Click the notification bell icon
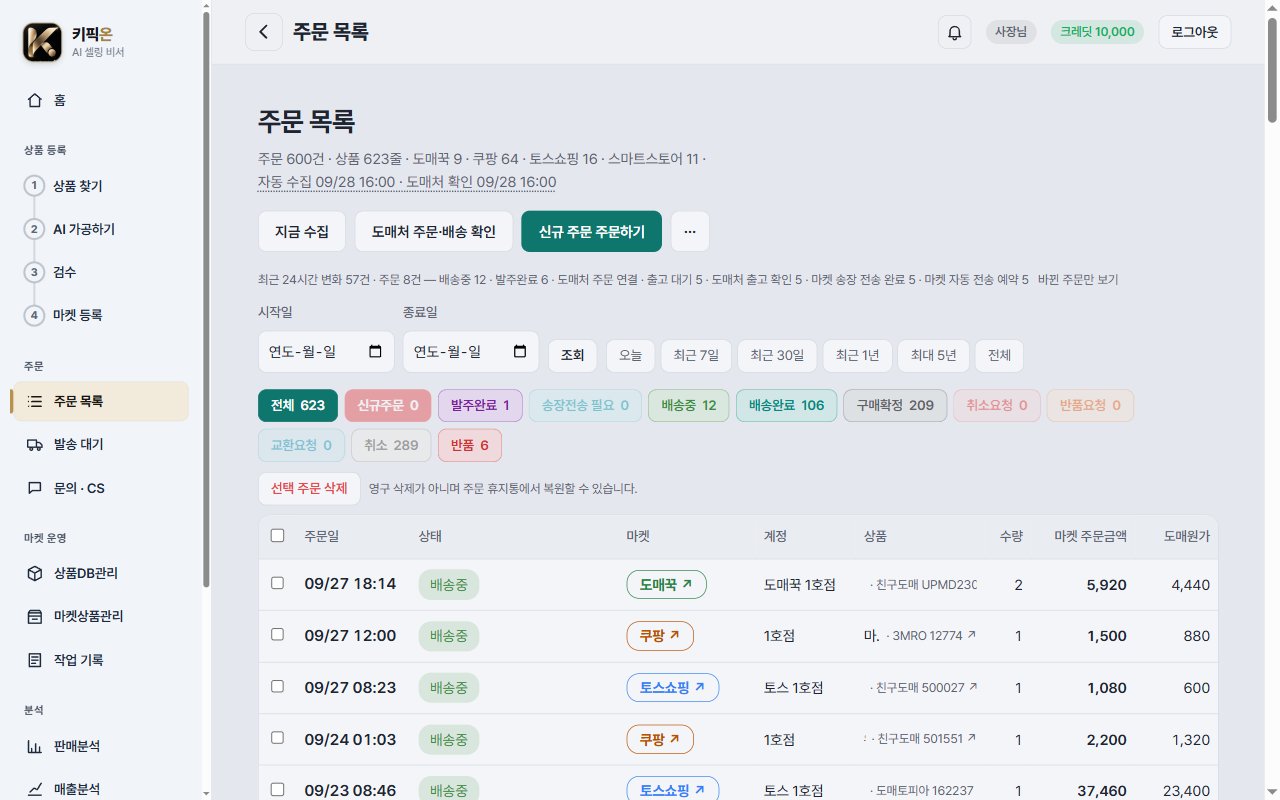Screen dimensions: 1280x800 pos(954,32)
